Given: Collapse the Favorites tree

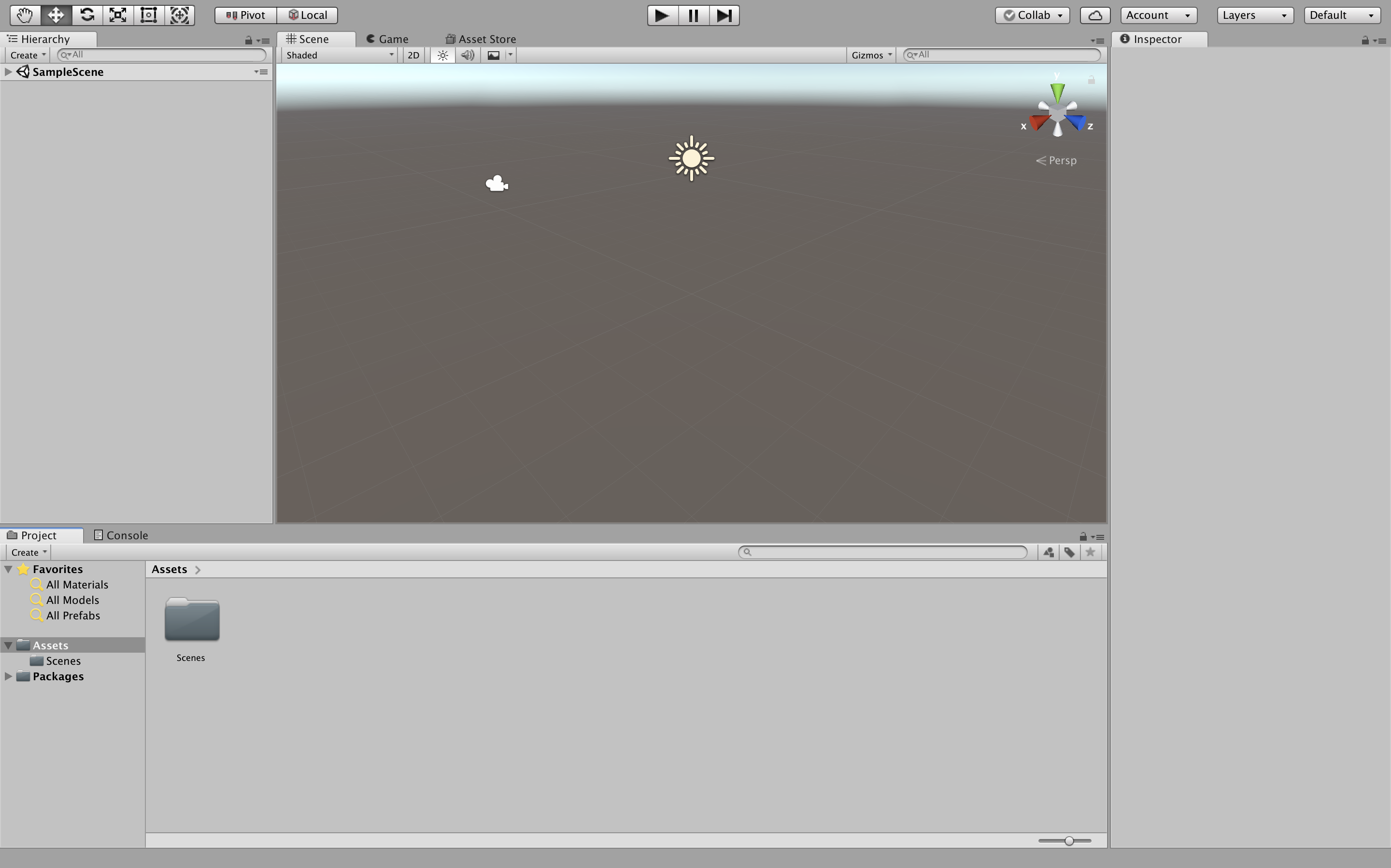Looking at the screenshot, I should (x=8, y=569).
